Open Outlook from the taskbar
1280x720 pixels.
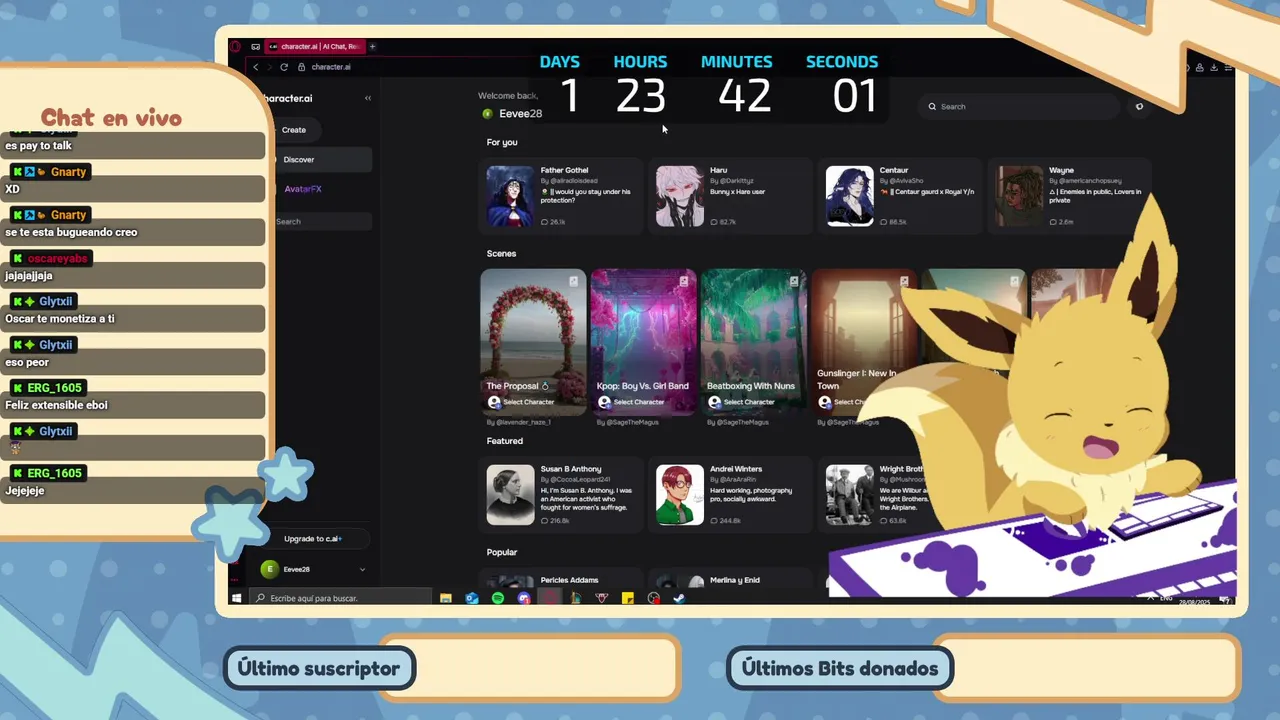472,598
